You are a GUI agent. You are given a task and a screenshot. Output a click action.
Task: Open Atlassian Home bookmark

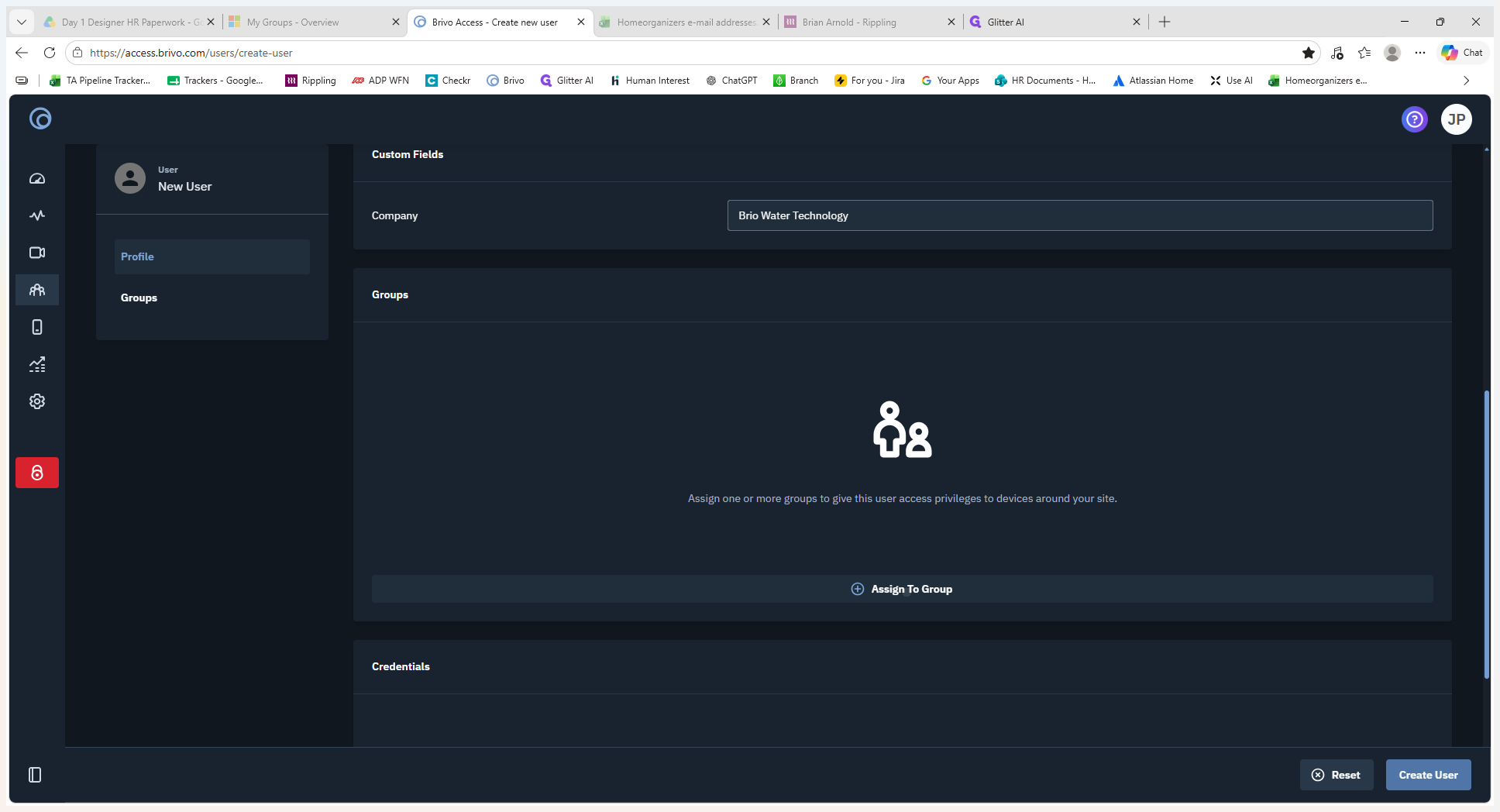[1153, 81]
